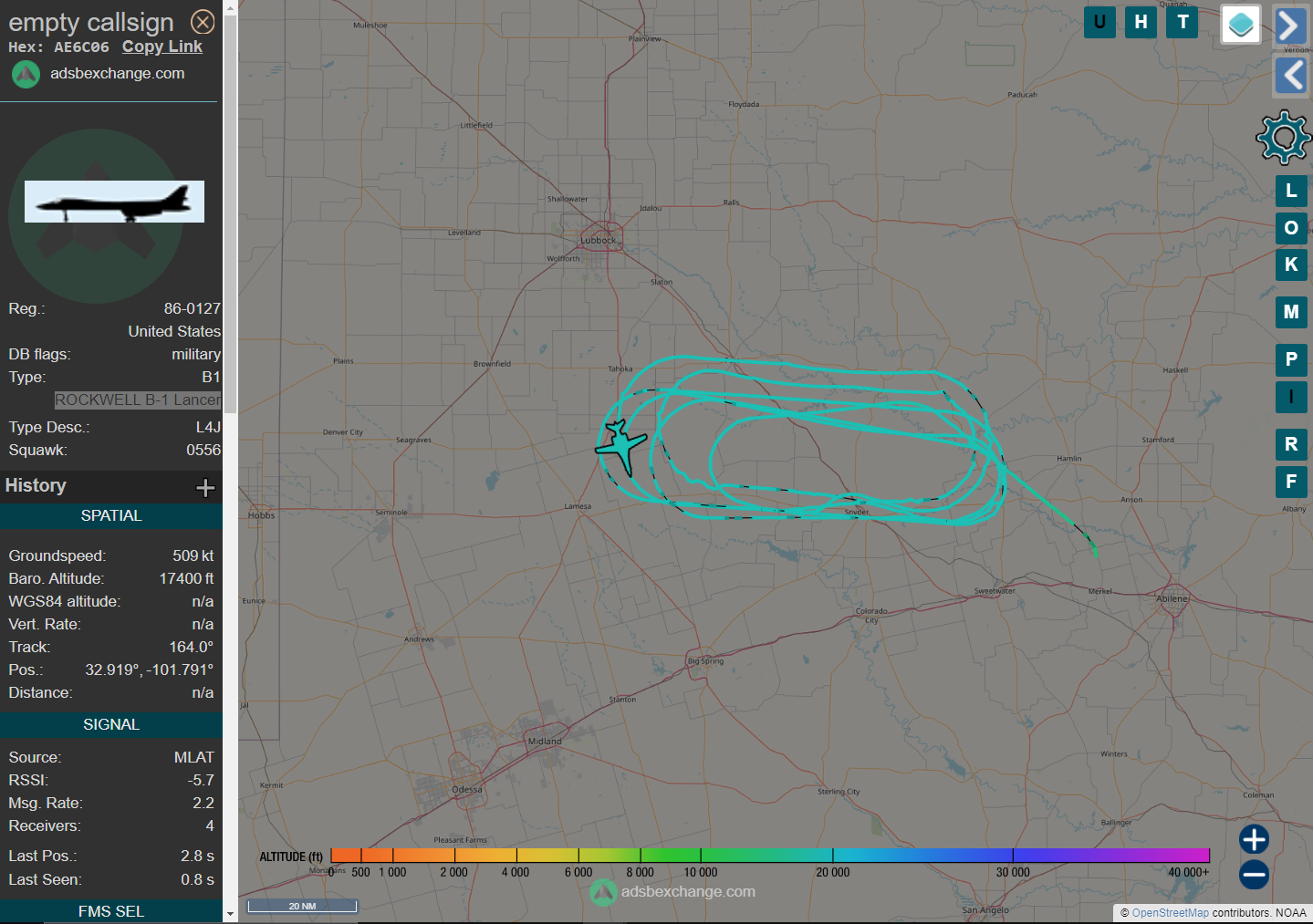Click the baro altitude value 17400 ft
This screenshot has height=924, width=1313.
187,579
